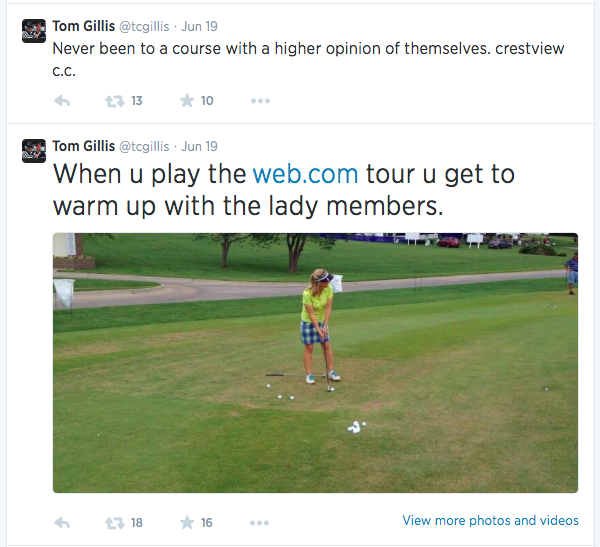600x547 pixels.
Task: Click @tcgillis handle on first tweet
Action: point(144,25)
